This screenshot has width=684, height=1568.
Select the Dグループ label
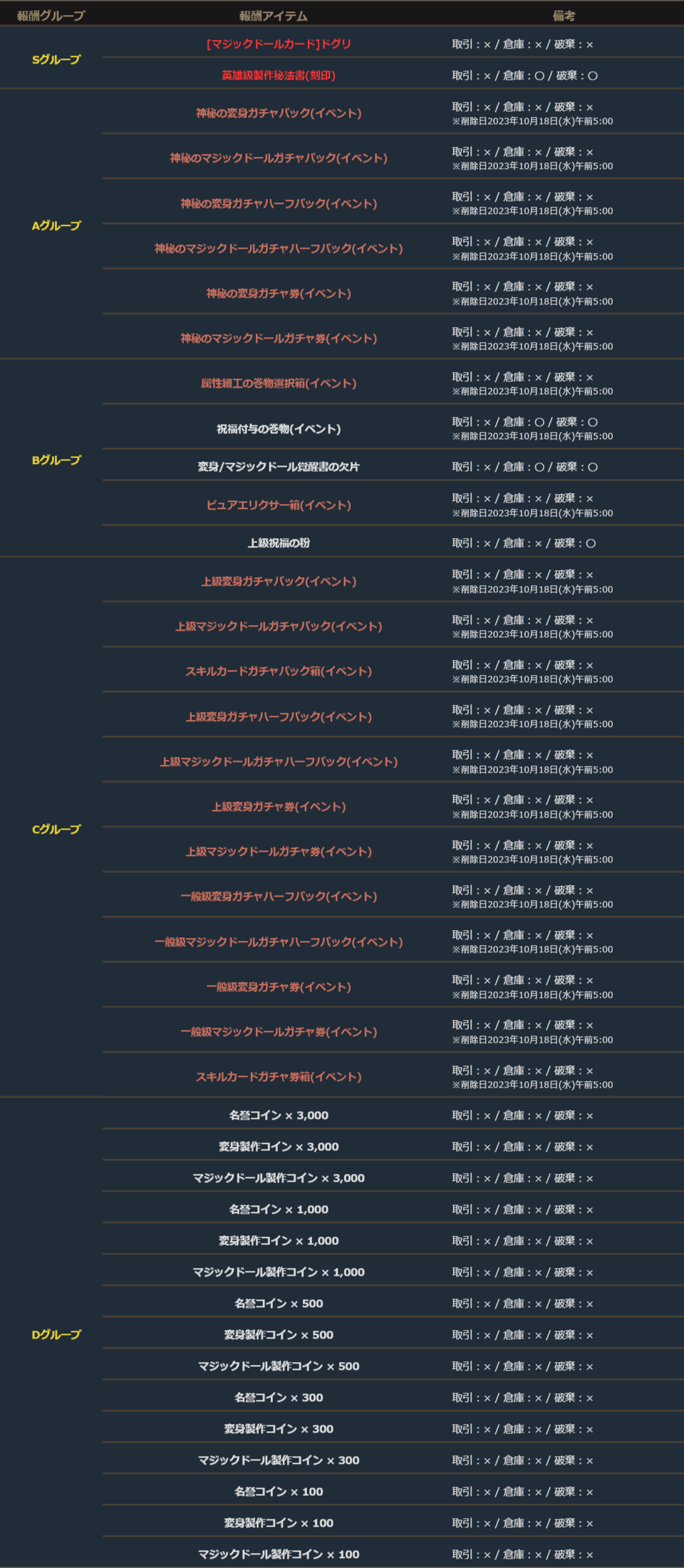click(x=56, y=1334)
